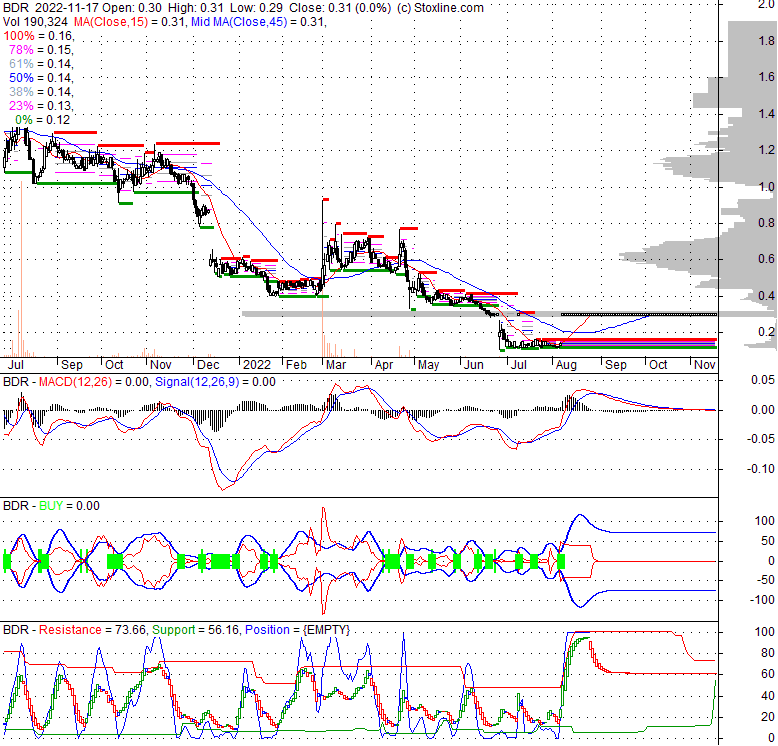Select the 'Signal(12,26,9) = 0.00' indicator label

pyautogui.click(x=215, y=382)
